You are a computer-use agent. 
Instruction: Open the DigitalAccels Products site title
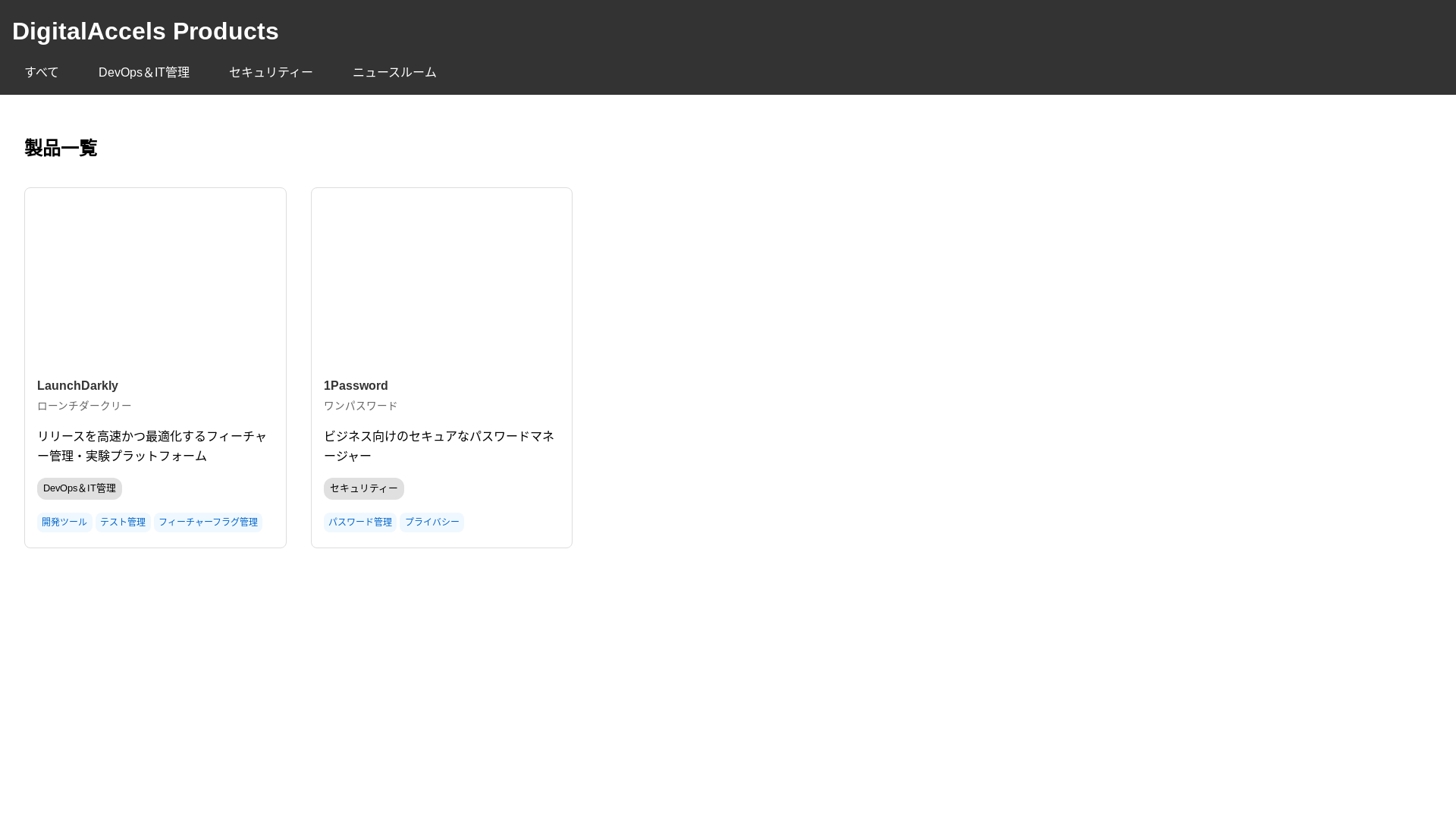(146, 31)
